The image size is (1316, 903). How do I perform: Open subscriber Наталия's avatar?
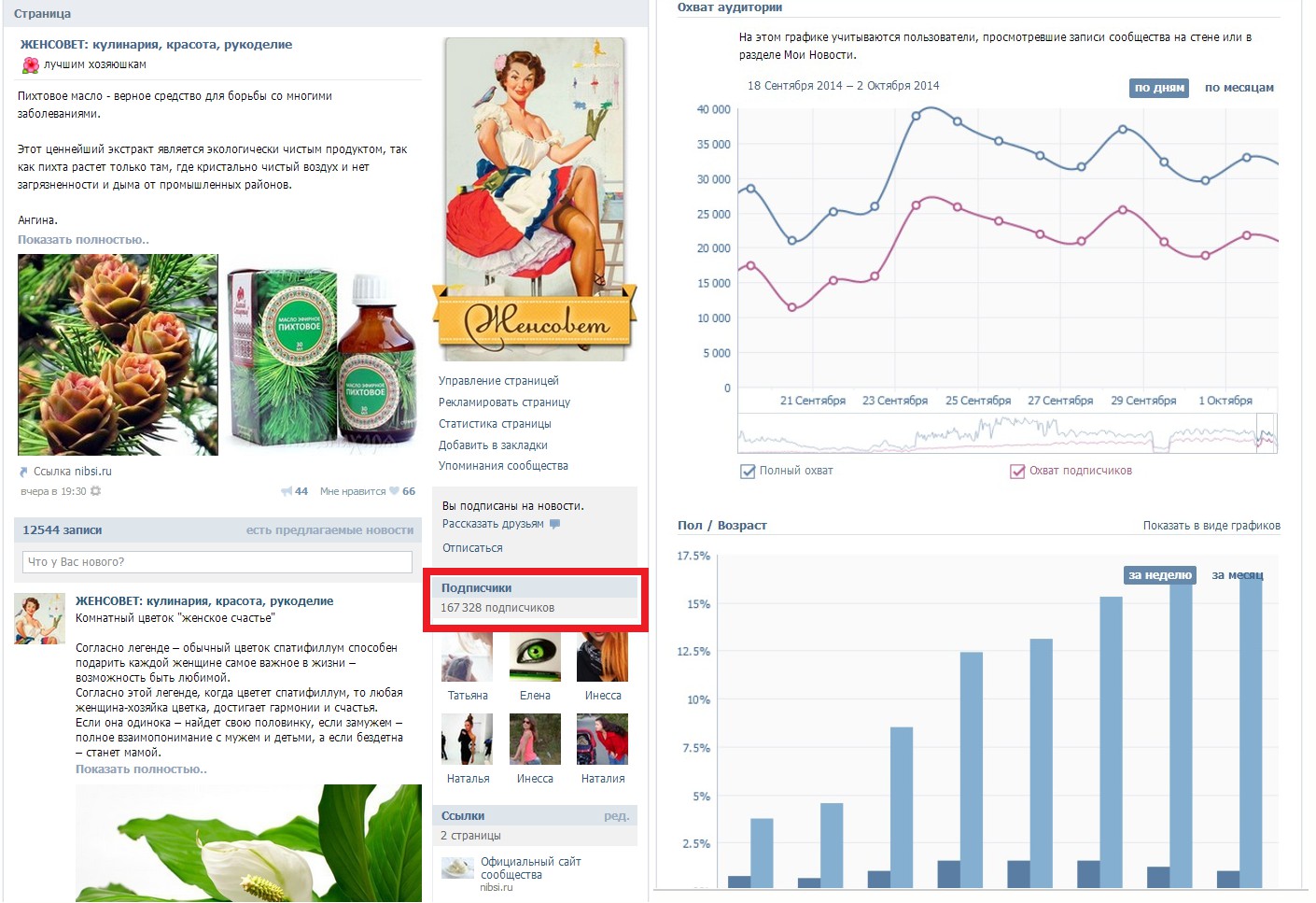pos(602,740)
